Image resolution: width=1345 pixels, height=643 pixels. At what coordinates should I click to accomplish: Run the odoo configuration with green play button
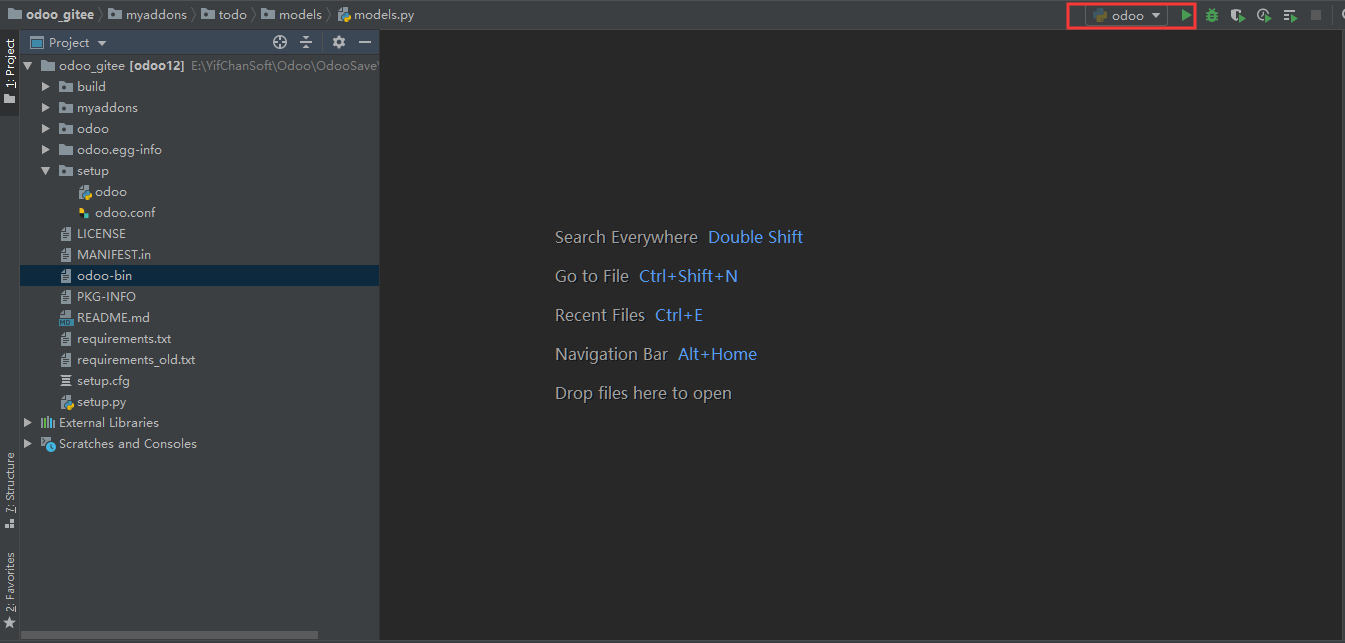1185,15
